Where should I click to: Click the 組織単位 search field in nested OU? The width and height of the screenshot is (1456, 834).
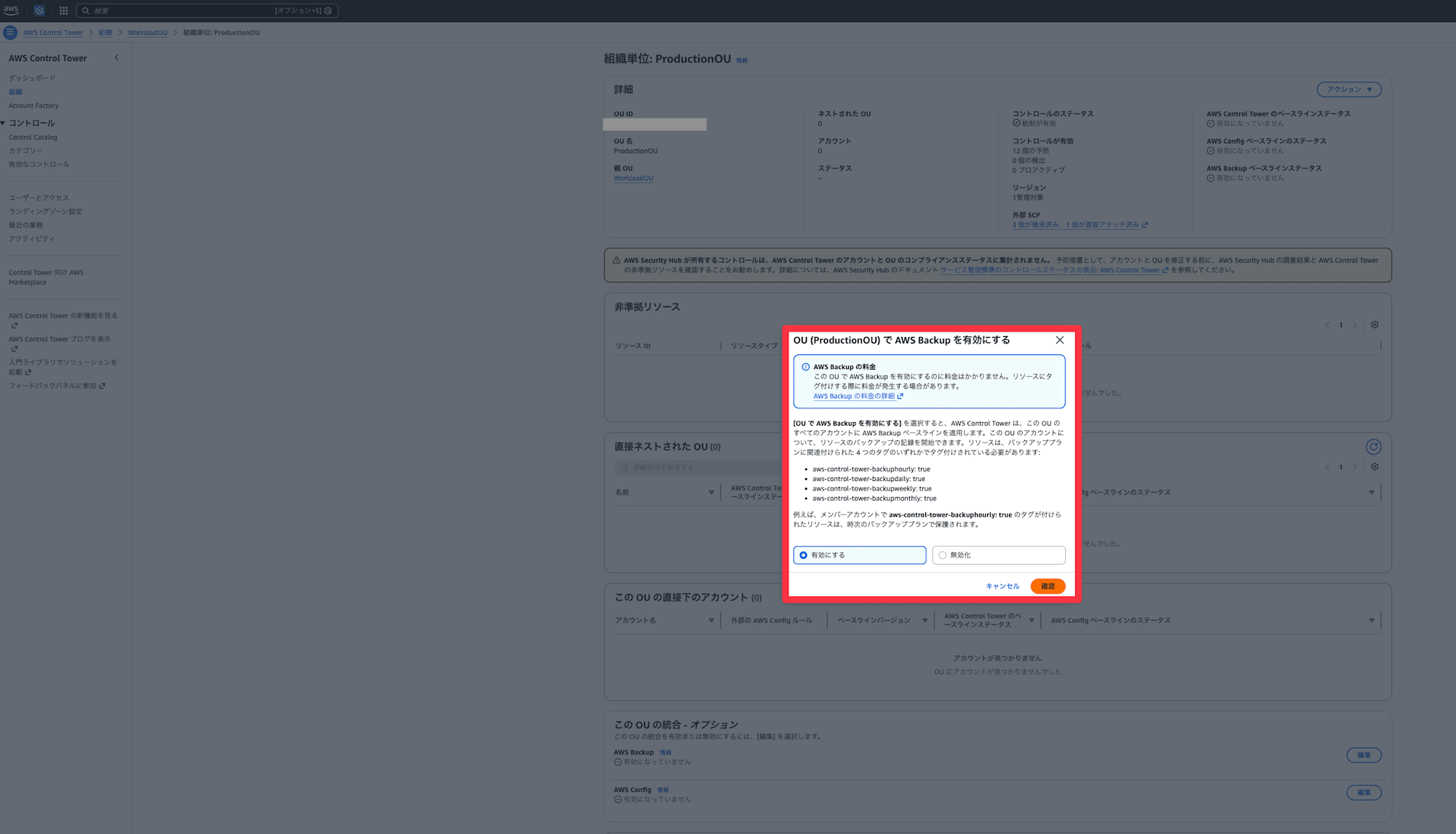pyautogui.click(x=697, y=467)
